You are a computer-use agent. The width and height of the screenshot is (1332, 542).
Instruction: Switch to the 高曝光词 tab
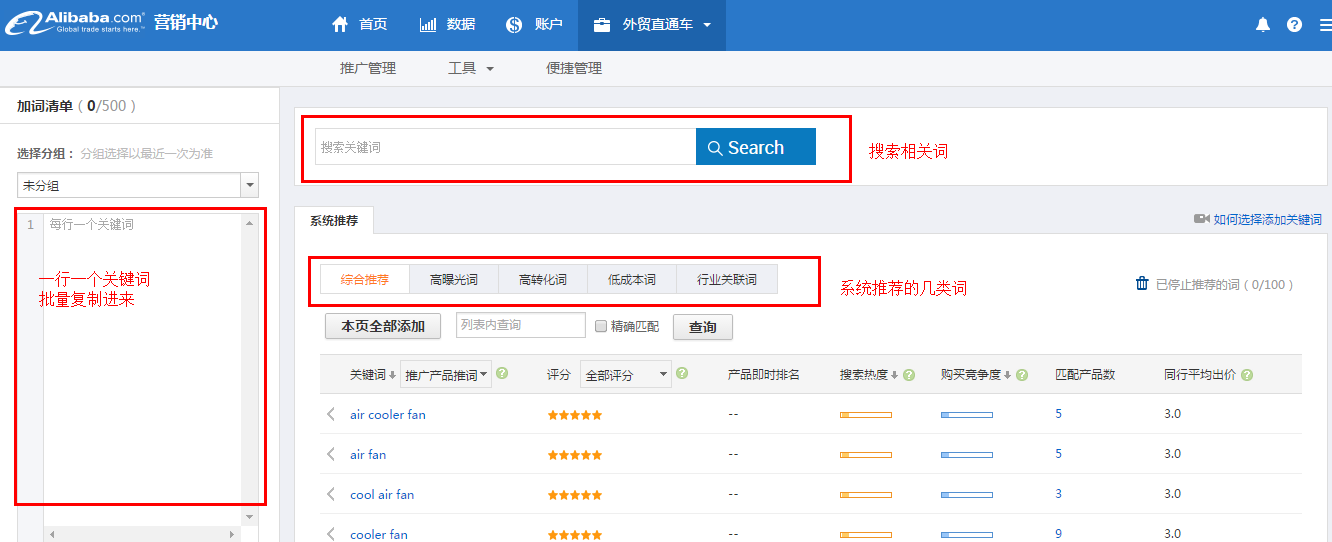click(454, 279)
